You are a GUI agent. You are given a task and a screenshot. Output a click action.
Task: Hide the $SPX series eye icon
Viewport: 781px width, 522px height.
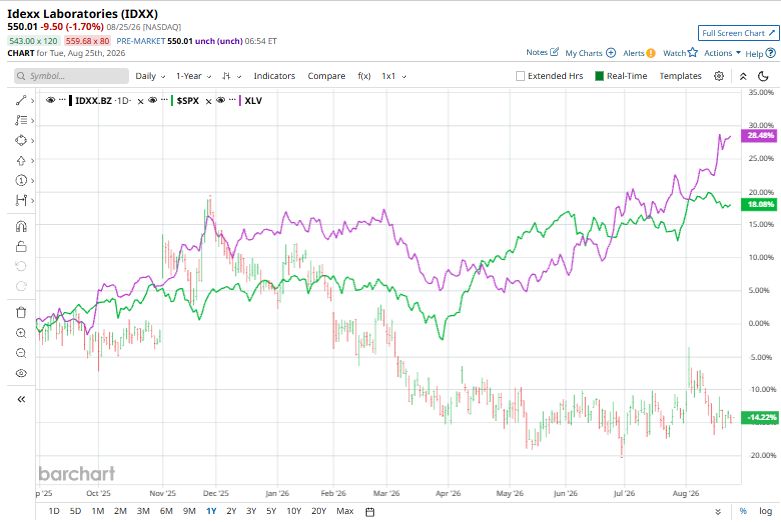[x=152, y=100]
